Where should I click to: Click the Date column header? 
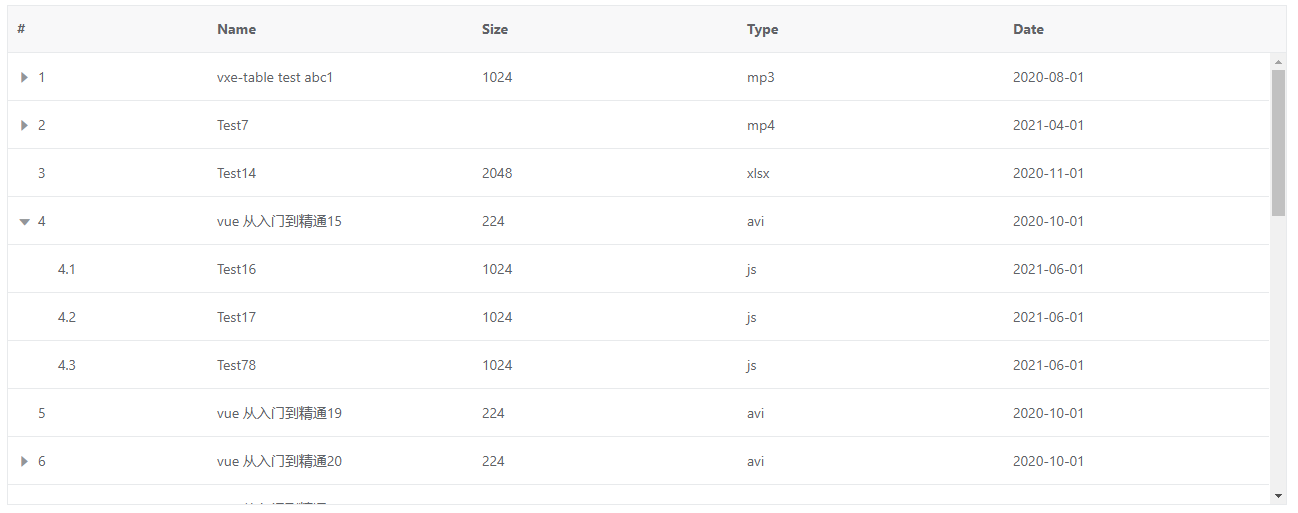[1028, 29]
